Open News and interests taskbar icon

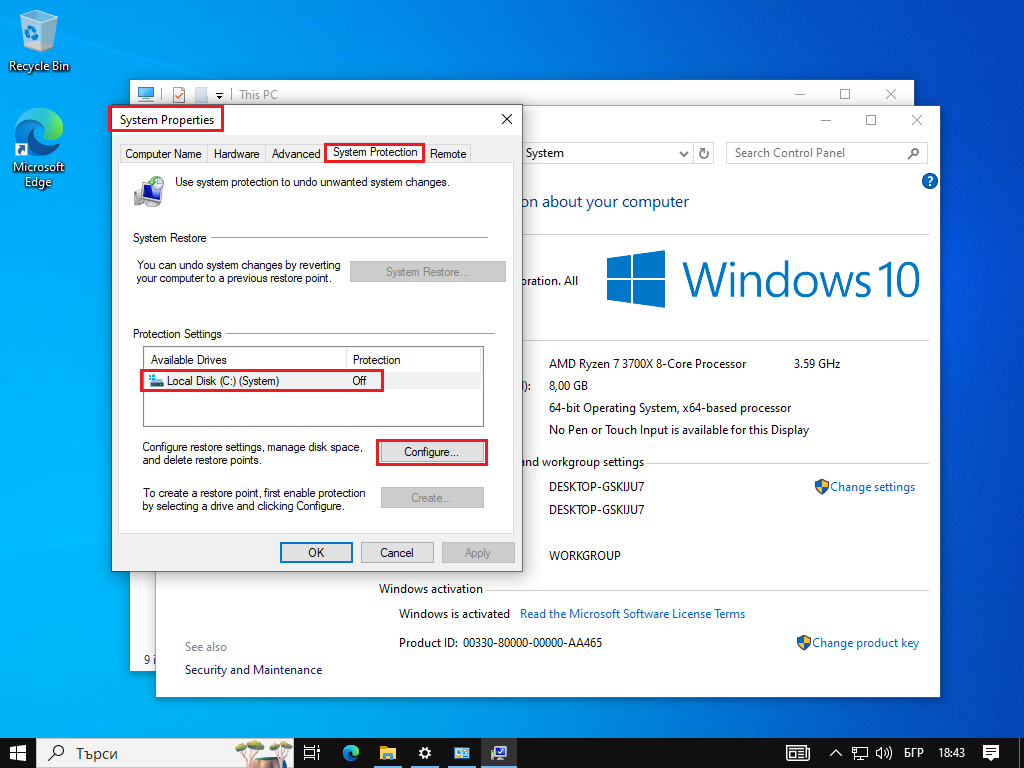[x=797, y=753]
